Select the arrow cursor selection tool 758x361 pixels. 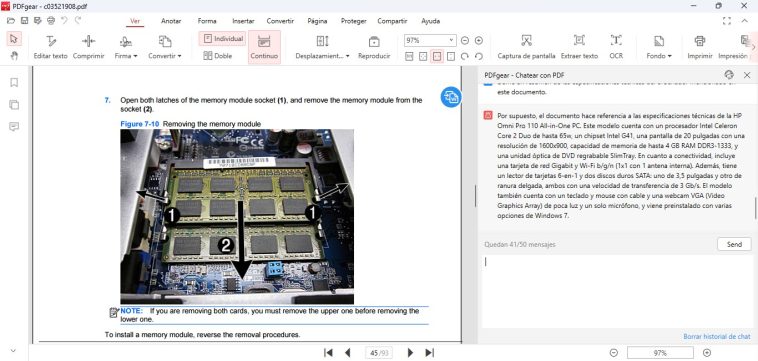point(14,39)
